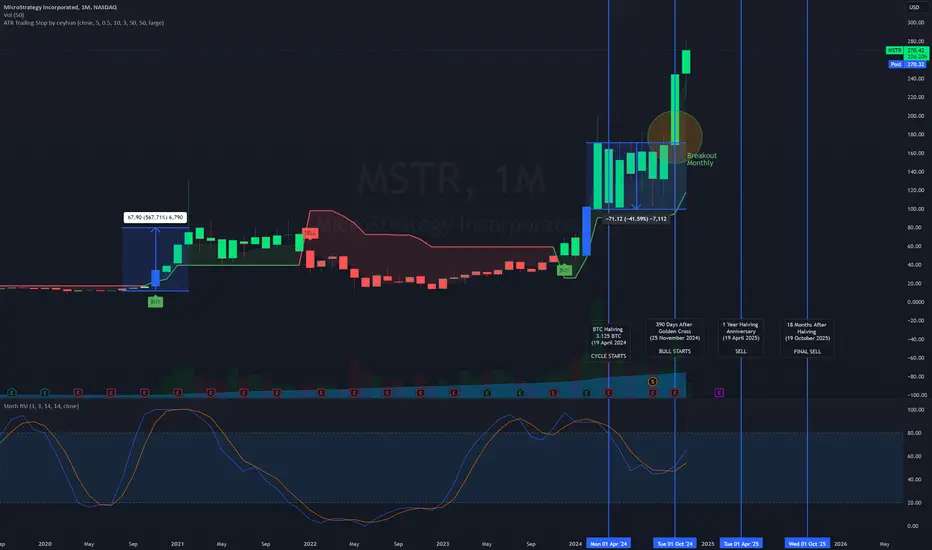Select the orange circle breakout highlight
The height and width of the screenshot is (550, 932).
click(675, 137)
